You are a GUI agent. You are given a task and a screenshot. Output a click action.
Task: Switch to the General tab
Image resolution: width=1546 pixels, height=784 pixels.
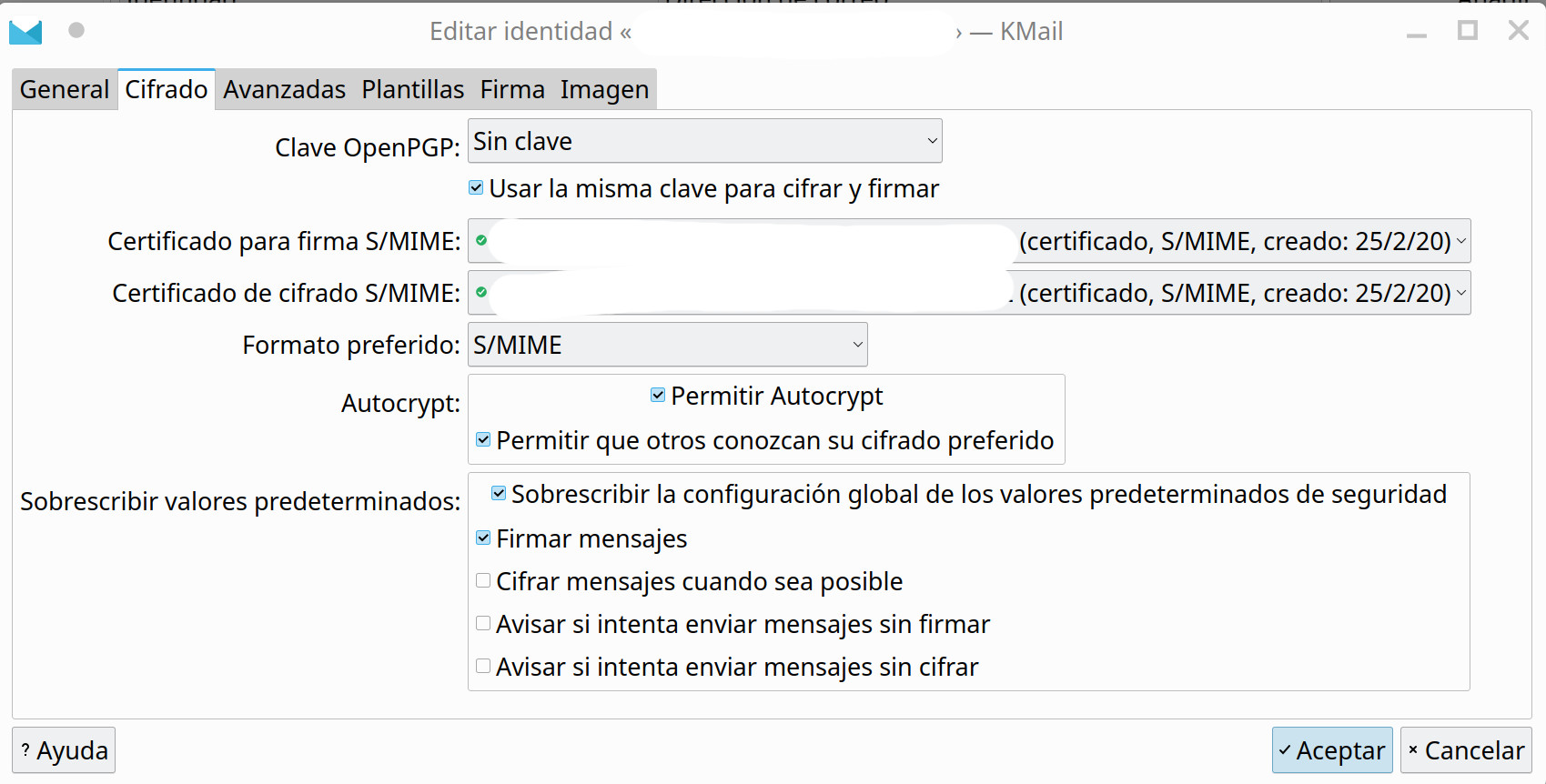(65, 90)
